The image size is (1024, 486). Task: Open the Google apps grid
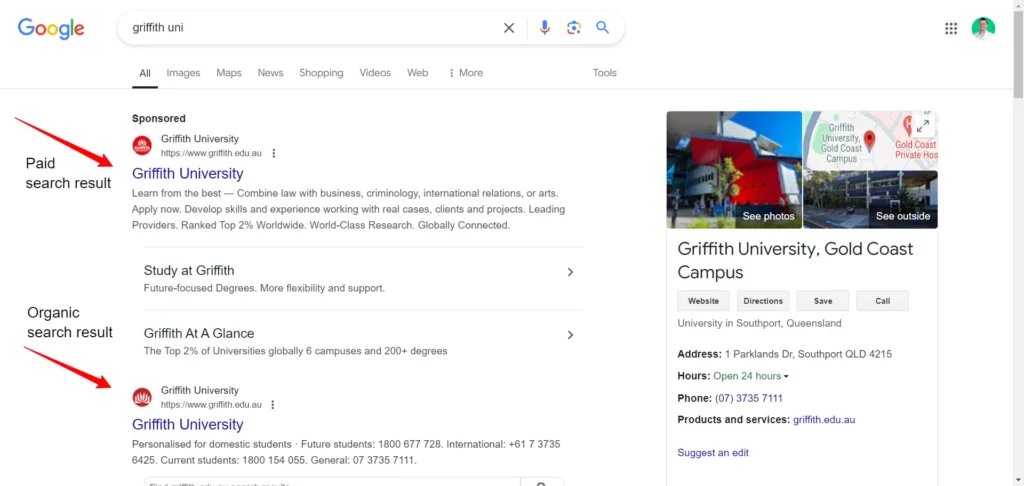coord(951,28)
